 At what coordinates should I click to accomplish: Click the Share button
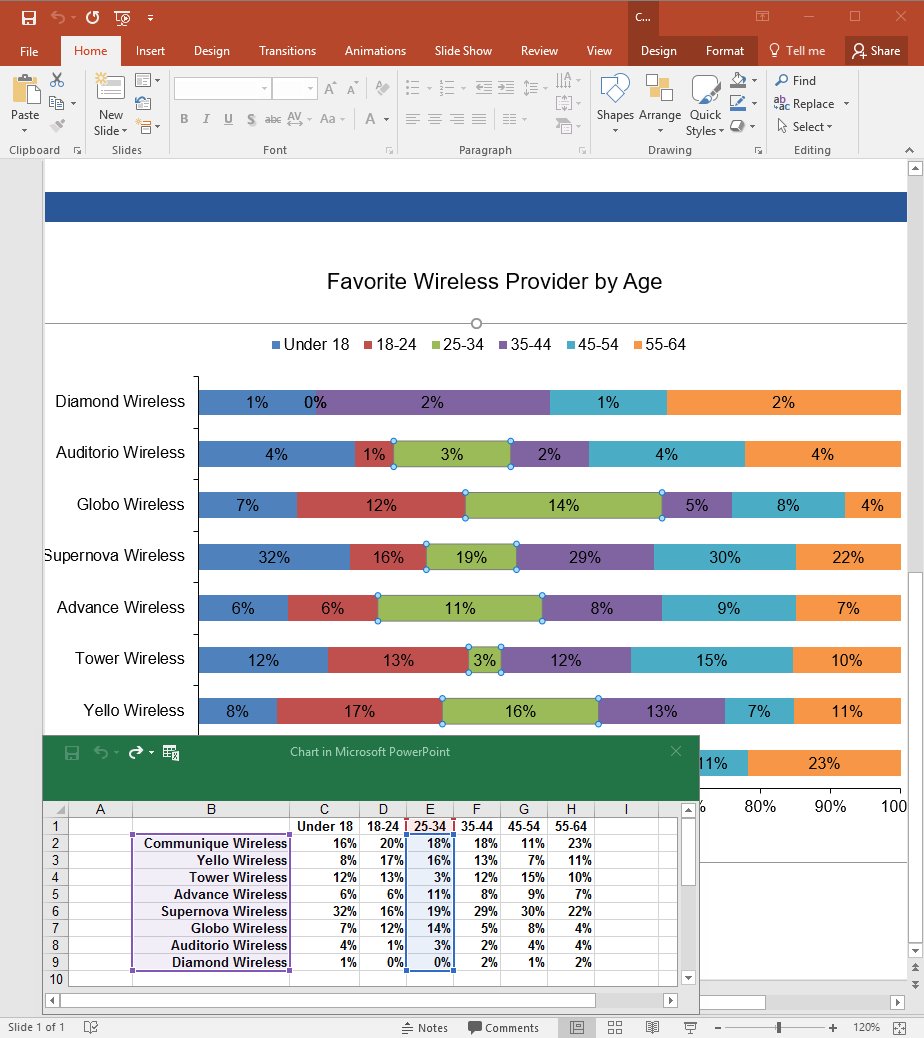pos(876,51)
